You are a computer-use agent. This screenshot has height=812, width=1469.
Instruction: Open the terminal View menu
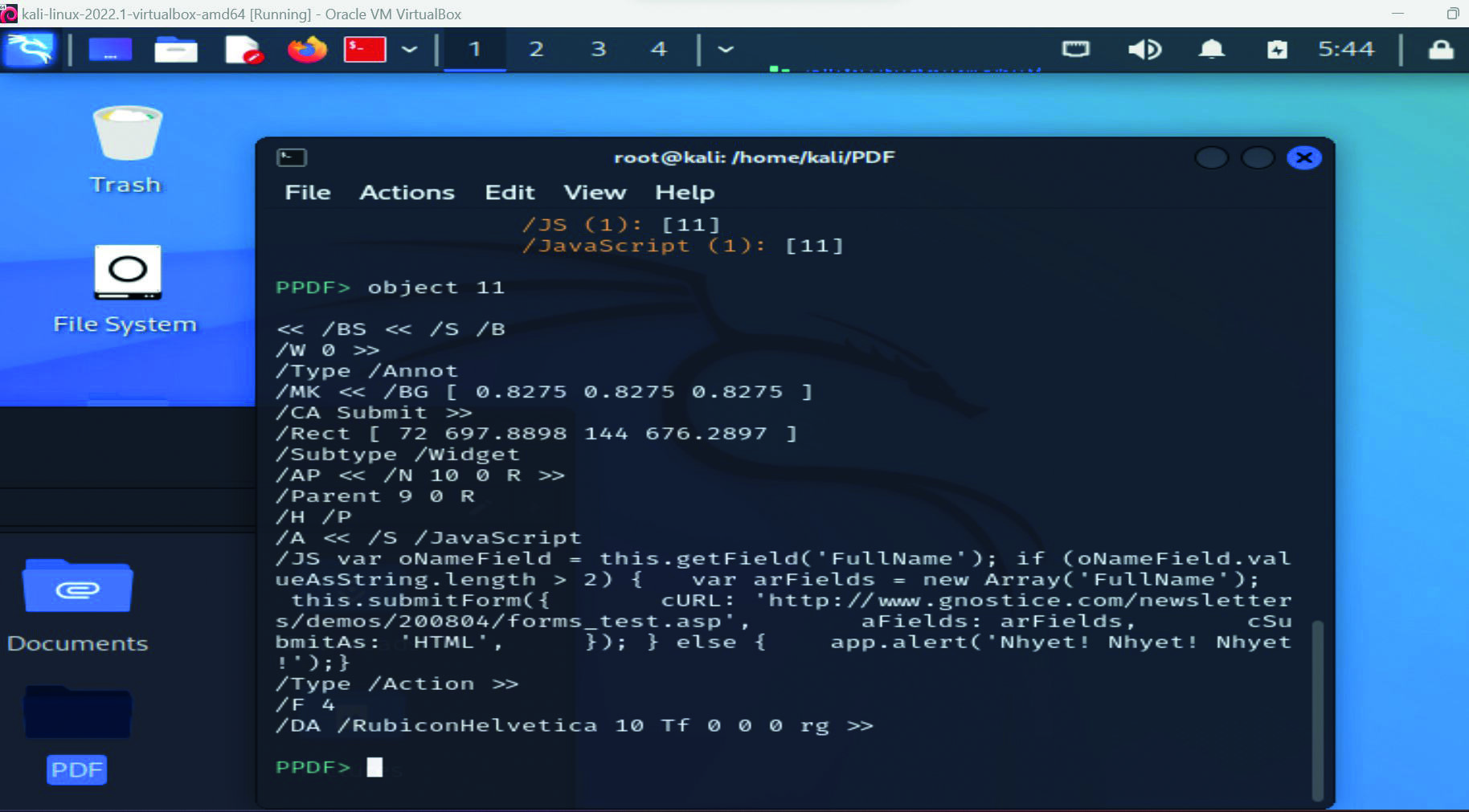tap(595, 193)
